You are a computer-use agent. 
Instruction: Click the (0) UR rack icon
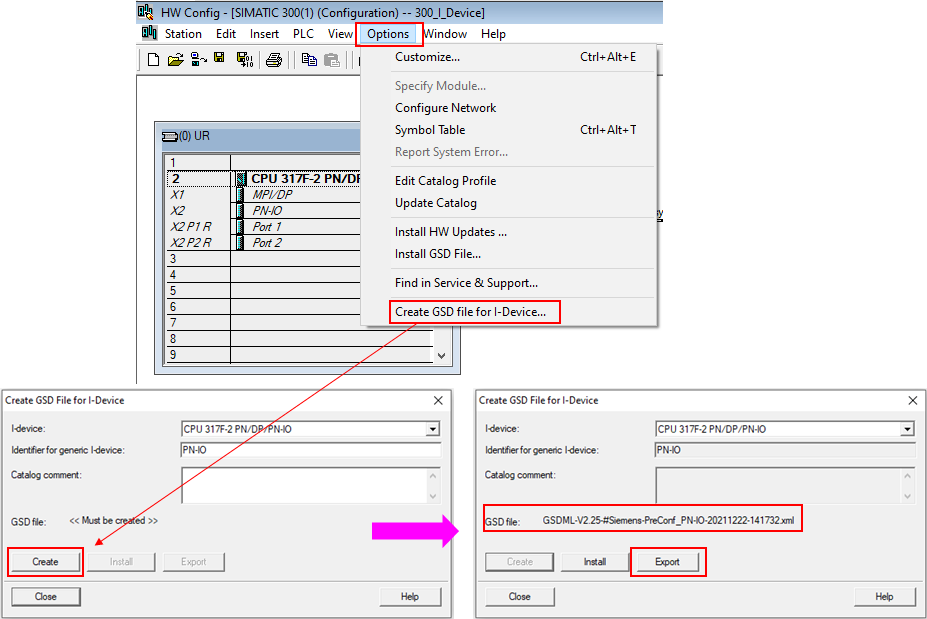pos(170,137)
